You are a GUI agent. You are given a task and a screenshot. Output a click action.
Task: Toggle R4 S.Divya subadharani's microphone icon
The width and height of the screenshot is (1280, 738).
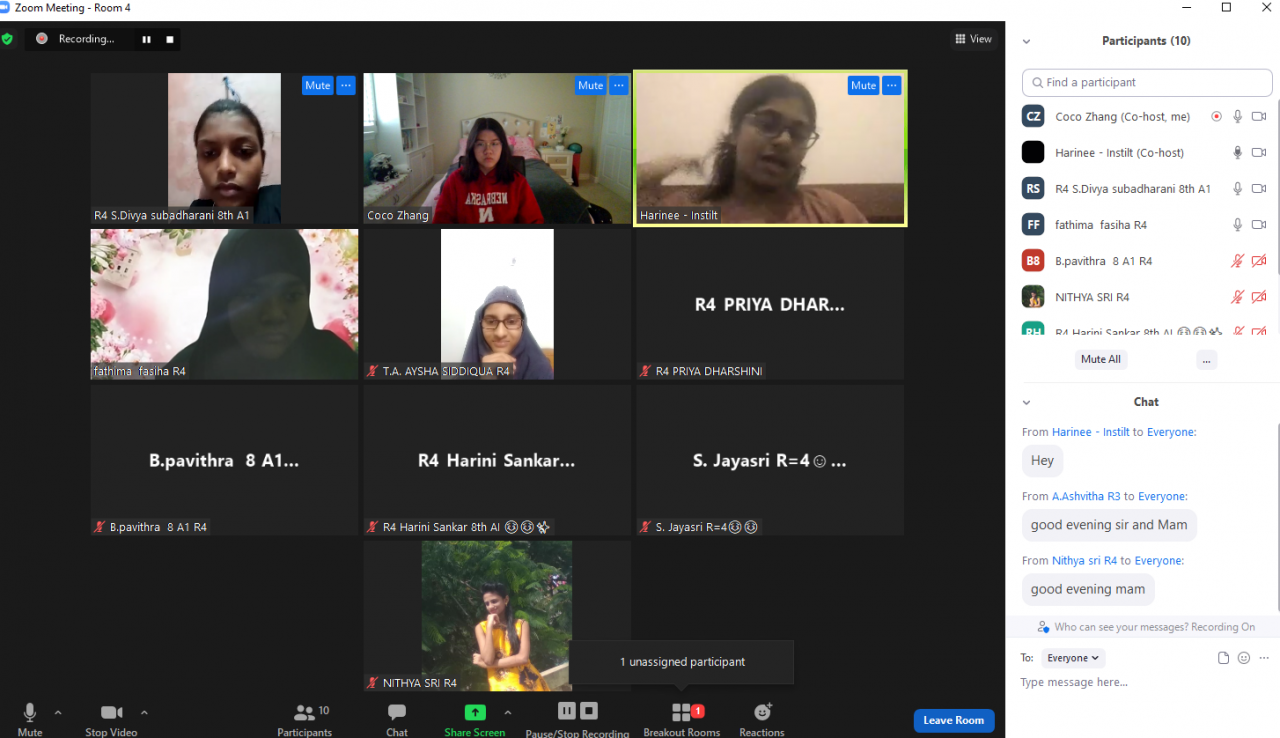1237,189
